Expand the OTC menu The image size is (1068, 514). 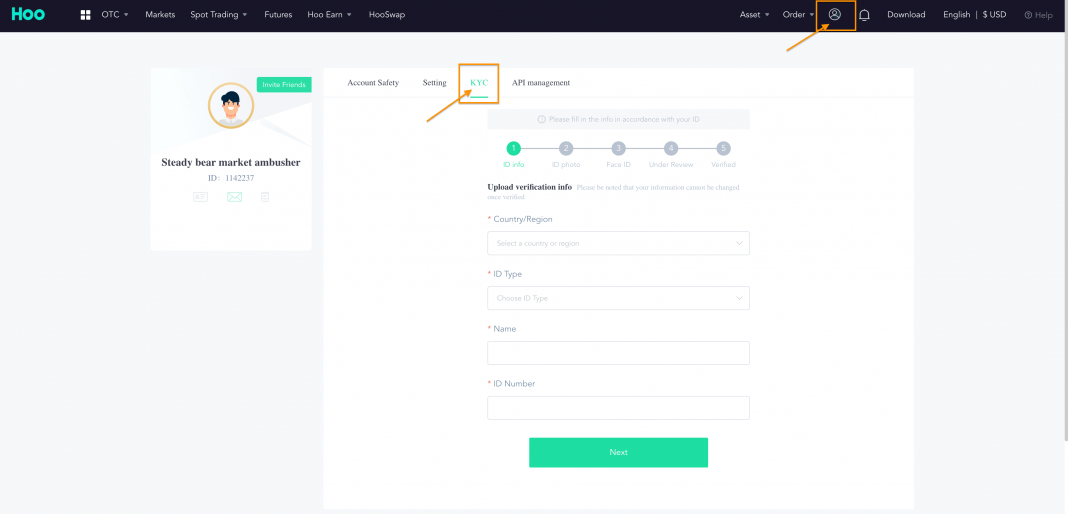(114, 14)
